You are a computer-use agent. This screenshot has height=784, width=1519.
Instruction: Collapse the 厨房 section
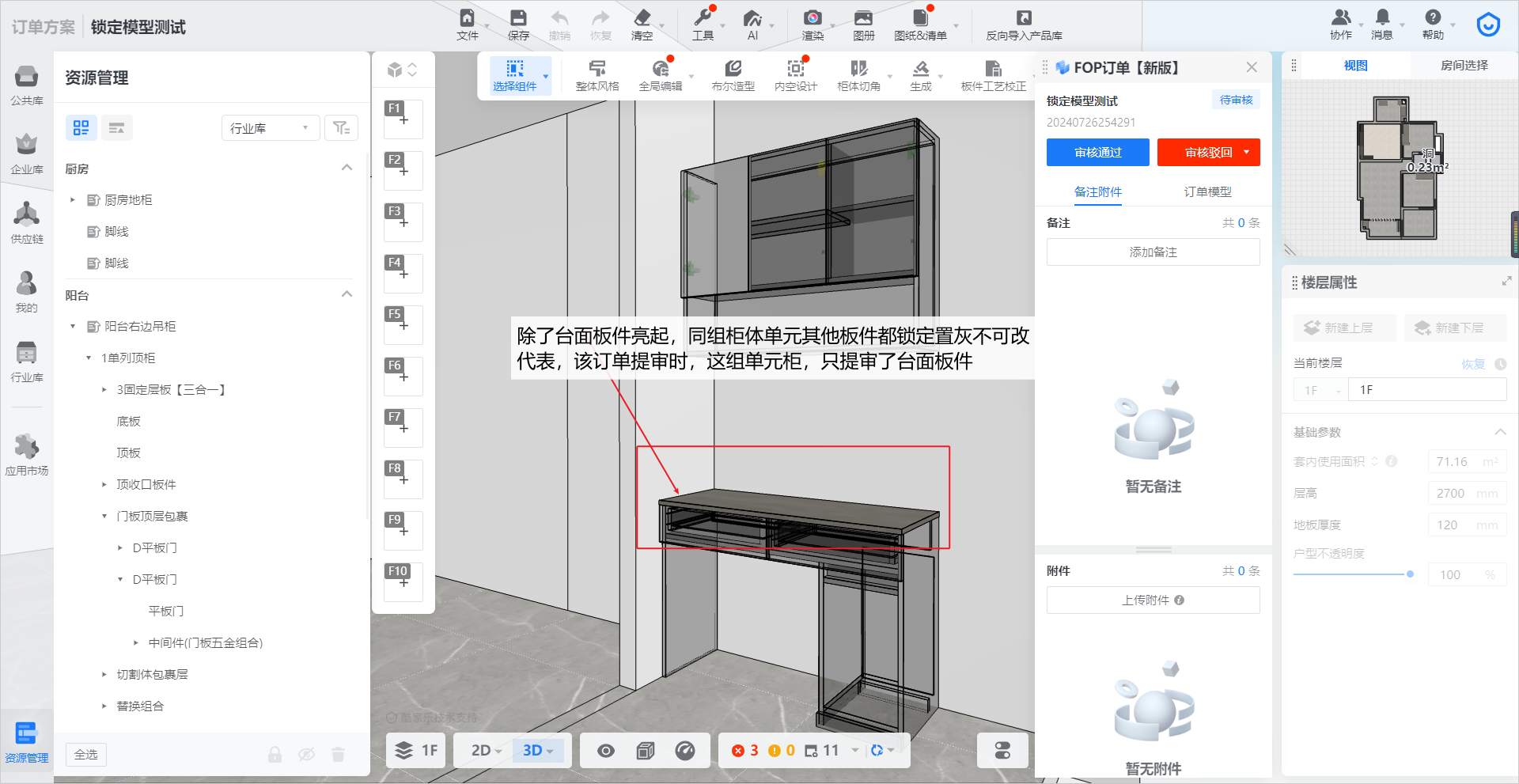pos(347,168)
